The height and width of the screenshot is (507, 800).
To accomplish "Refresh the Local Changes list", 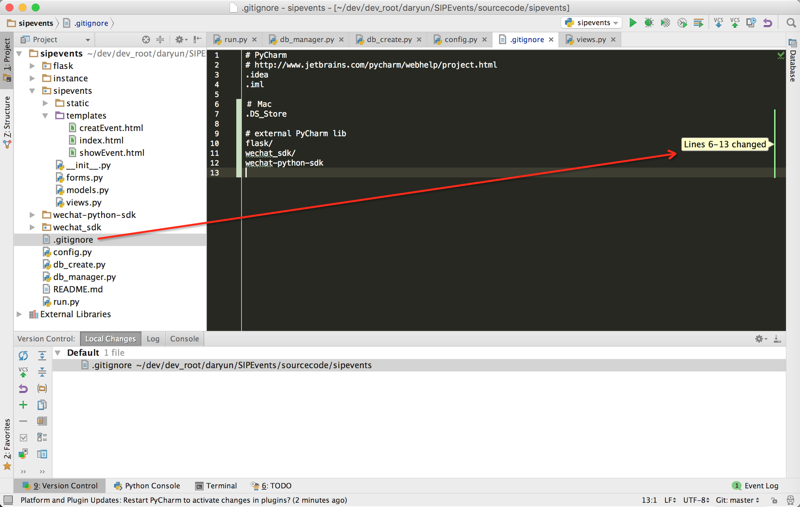I will tap(23, 356).
